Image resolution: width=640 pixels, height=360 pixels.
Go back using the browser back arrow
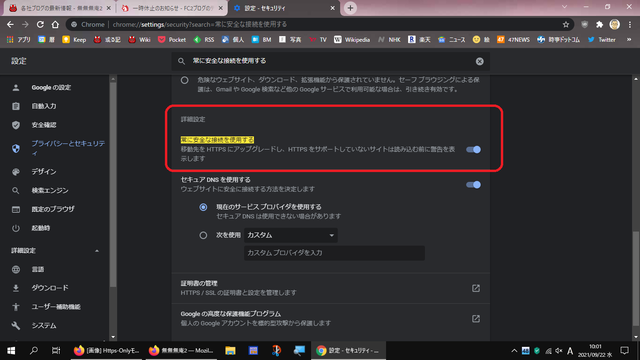point(10,24)
